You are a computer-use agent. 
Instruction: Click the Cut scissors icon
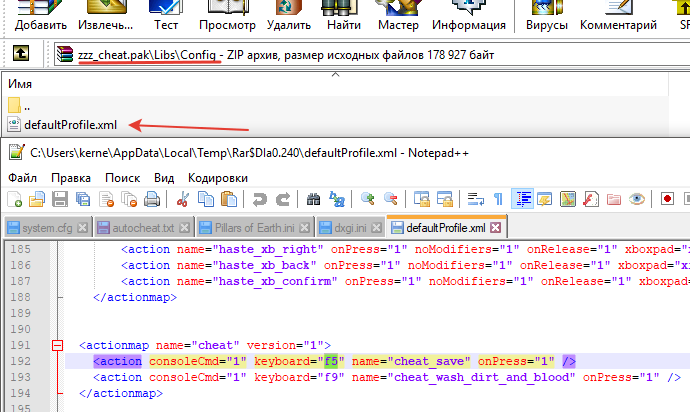click(x=183, y=199)
